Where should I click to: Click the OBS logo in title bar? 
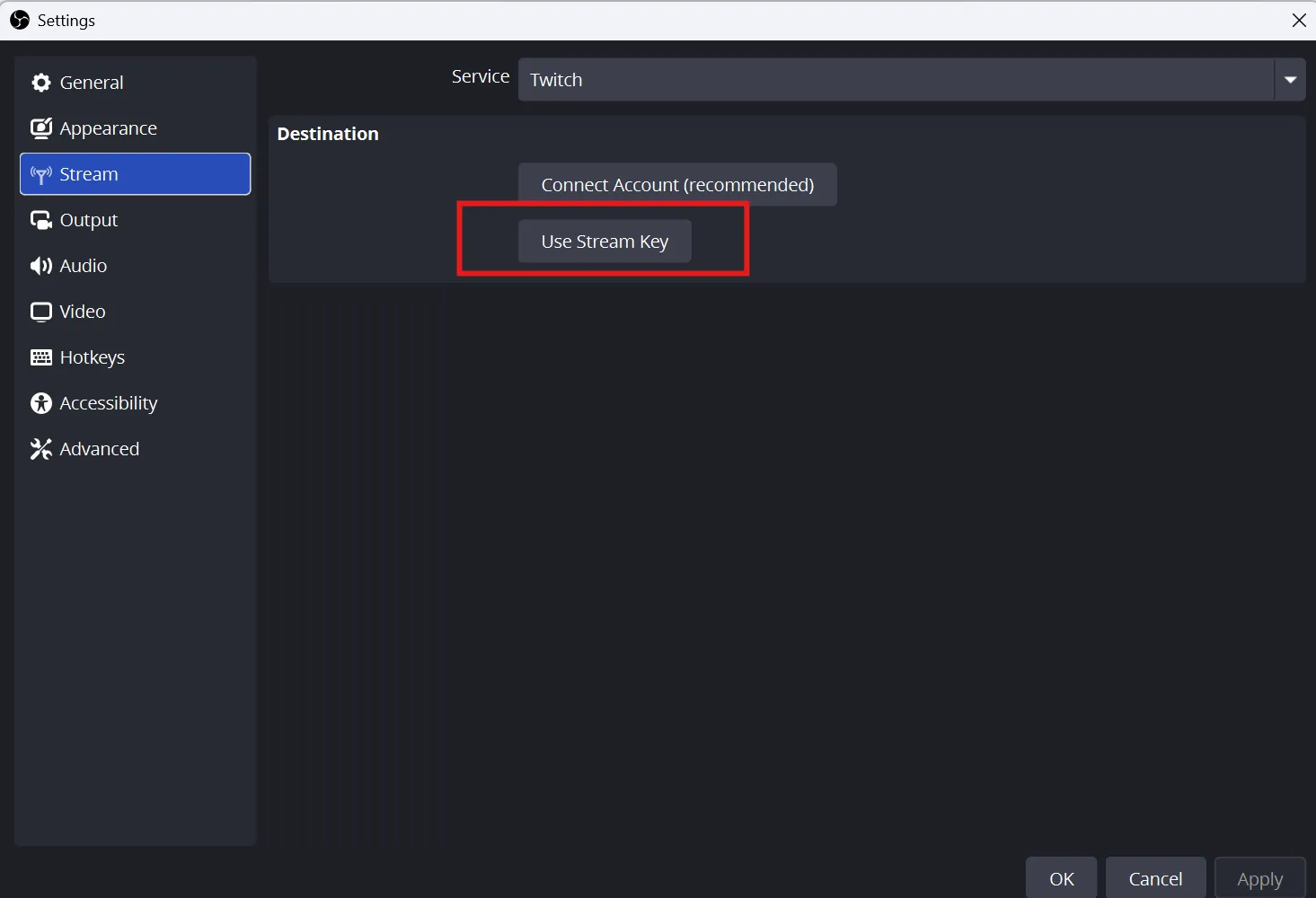point(20,20)
